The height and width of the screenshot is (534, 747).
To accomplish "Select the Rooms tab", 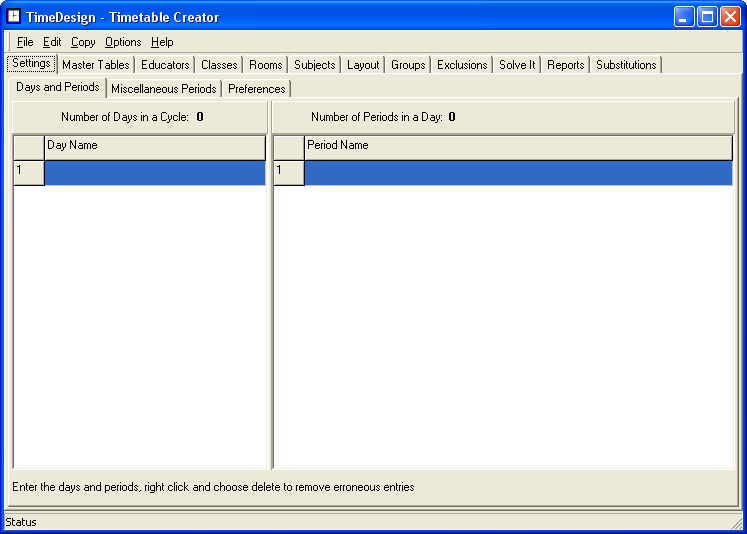I will 266,65.
